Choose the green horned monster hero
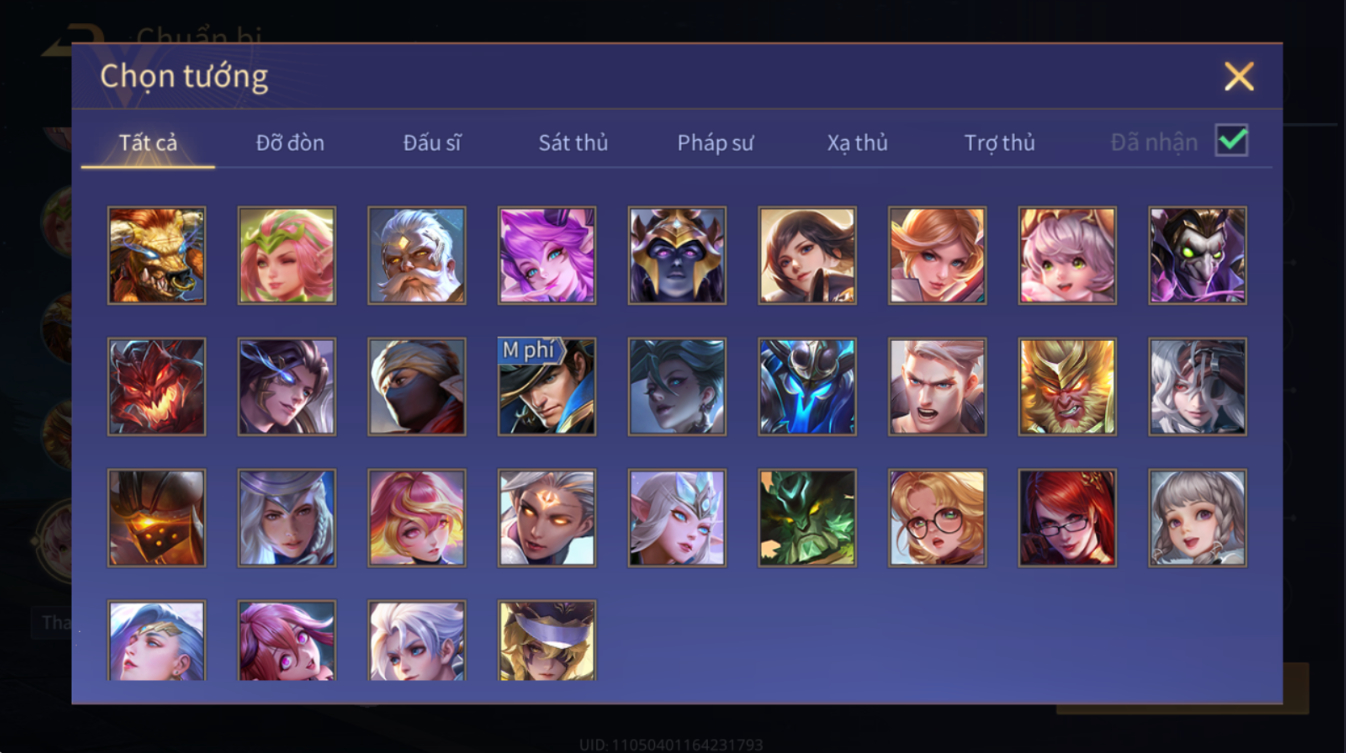Viewport: 1346px width, 753px height. tap(807, 518)
